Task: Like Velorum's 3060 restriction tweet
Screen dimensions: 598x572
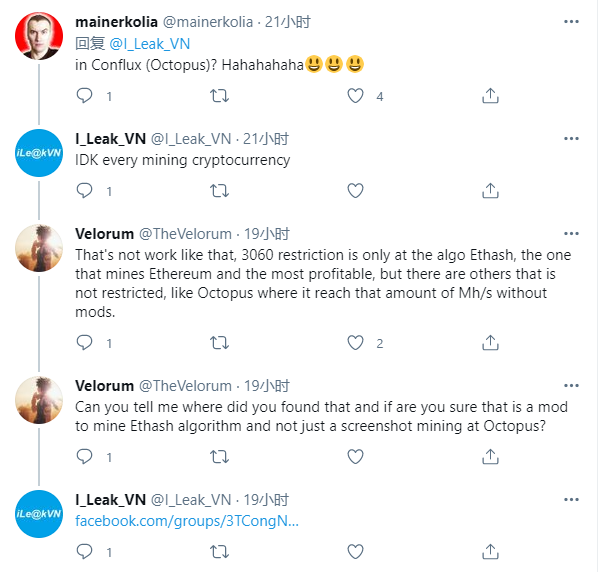Action: pos(355,342)
